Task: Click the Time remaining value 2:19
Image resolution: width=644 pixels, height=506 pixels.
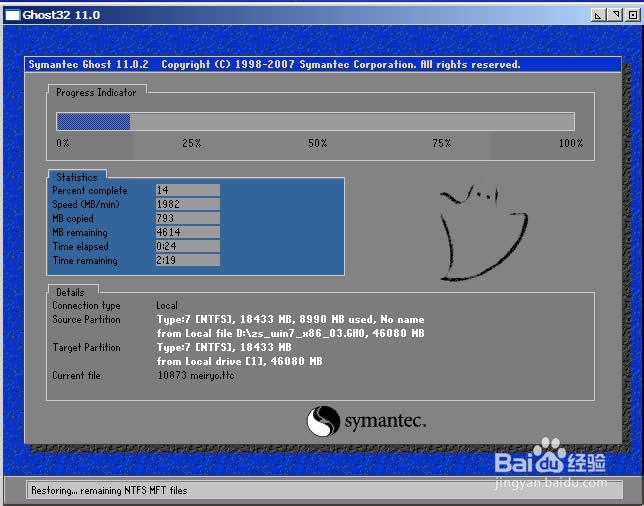Action: pyautogui.click(x=188, y=260)
